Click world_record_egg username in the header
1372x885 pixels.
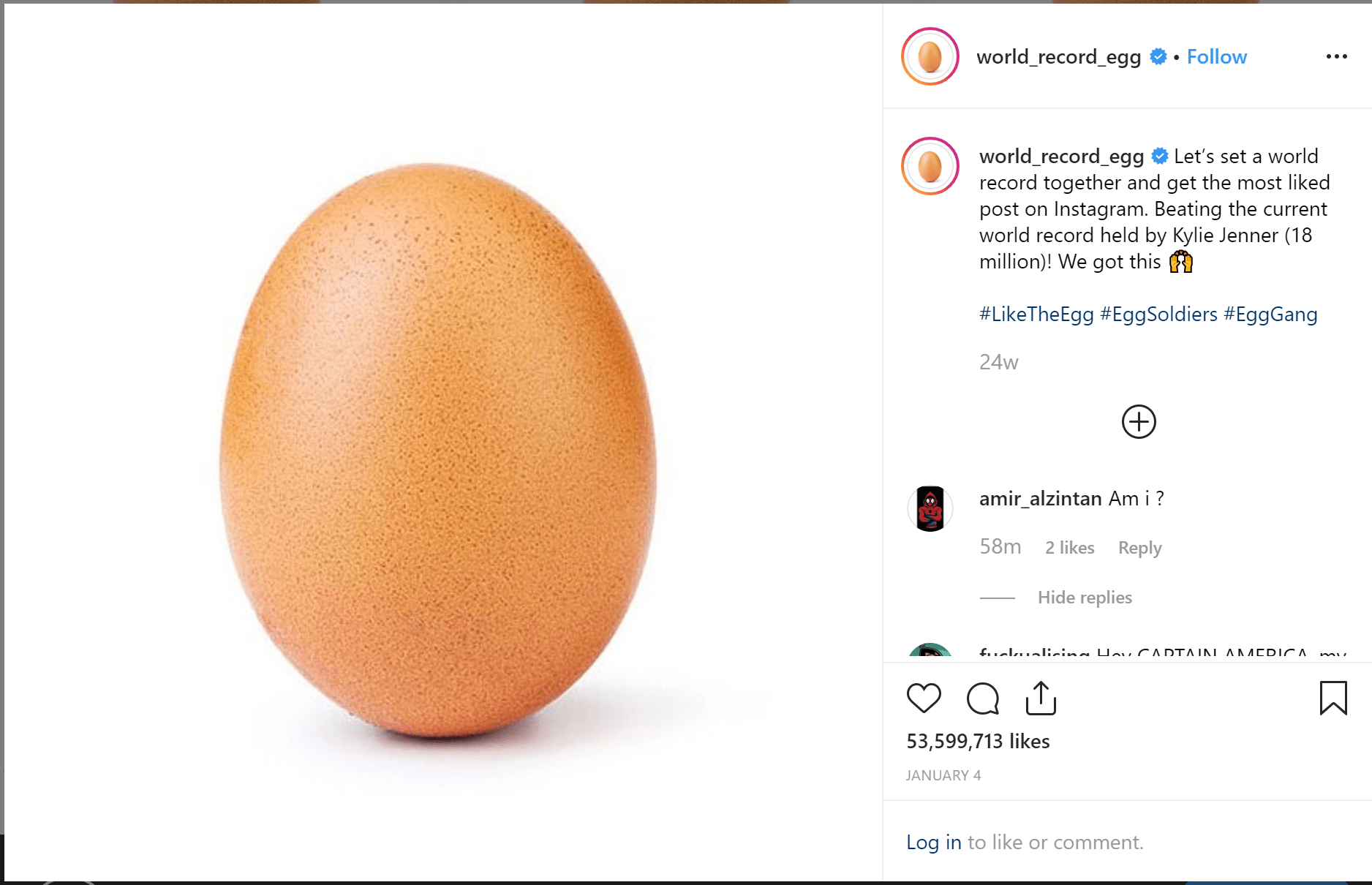coord(1058,57)
